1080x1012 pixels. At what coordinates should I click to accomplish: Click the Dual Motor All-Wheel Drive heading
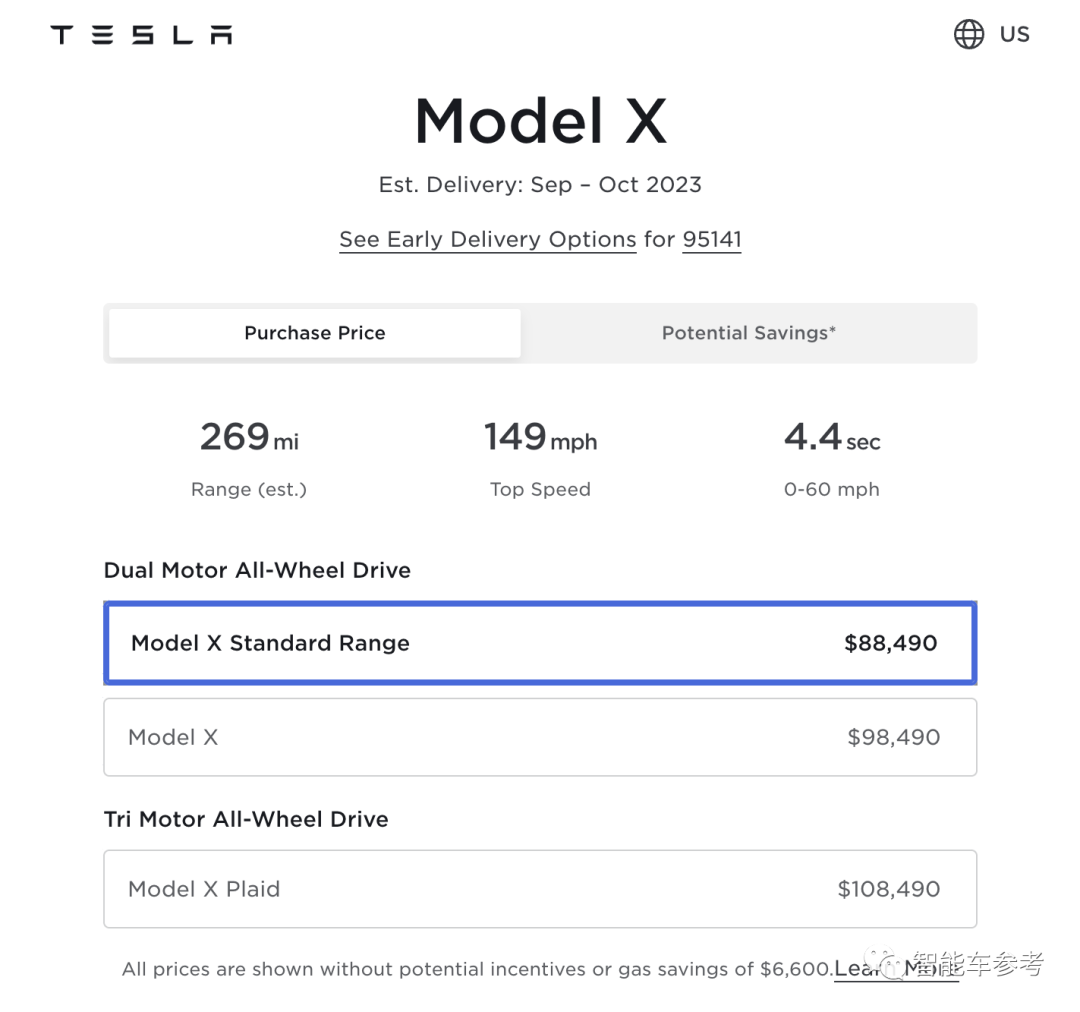coord(257,570)
